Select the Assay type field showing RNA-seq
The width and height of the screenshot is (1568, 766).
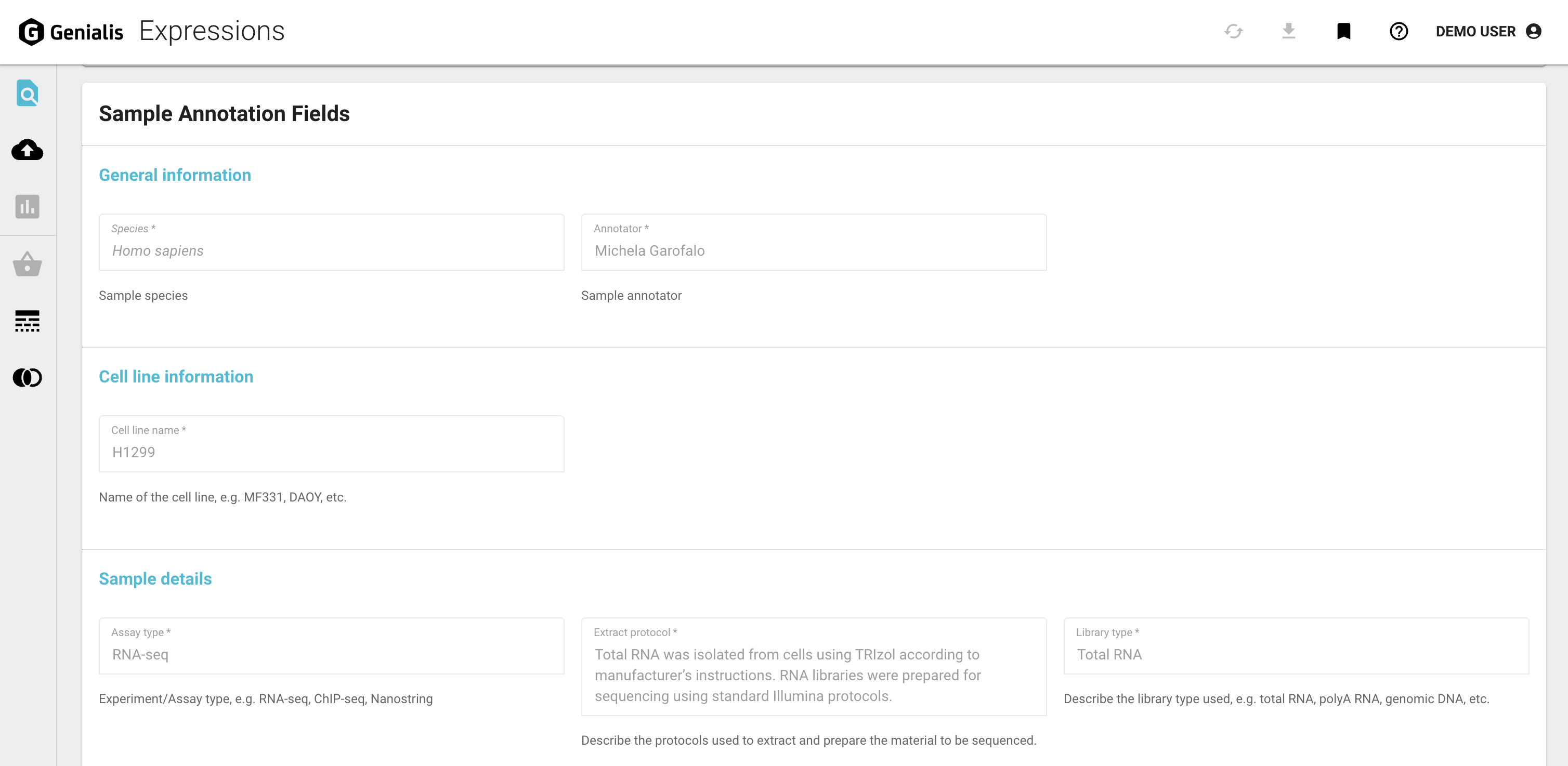332,654
